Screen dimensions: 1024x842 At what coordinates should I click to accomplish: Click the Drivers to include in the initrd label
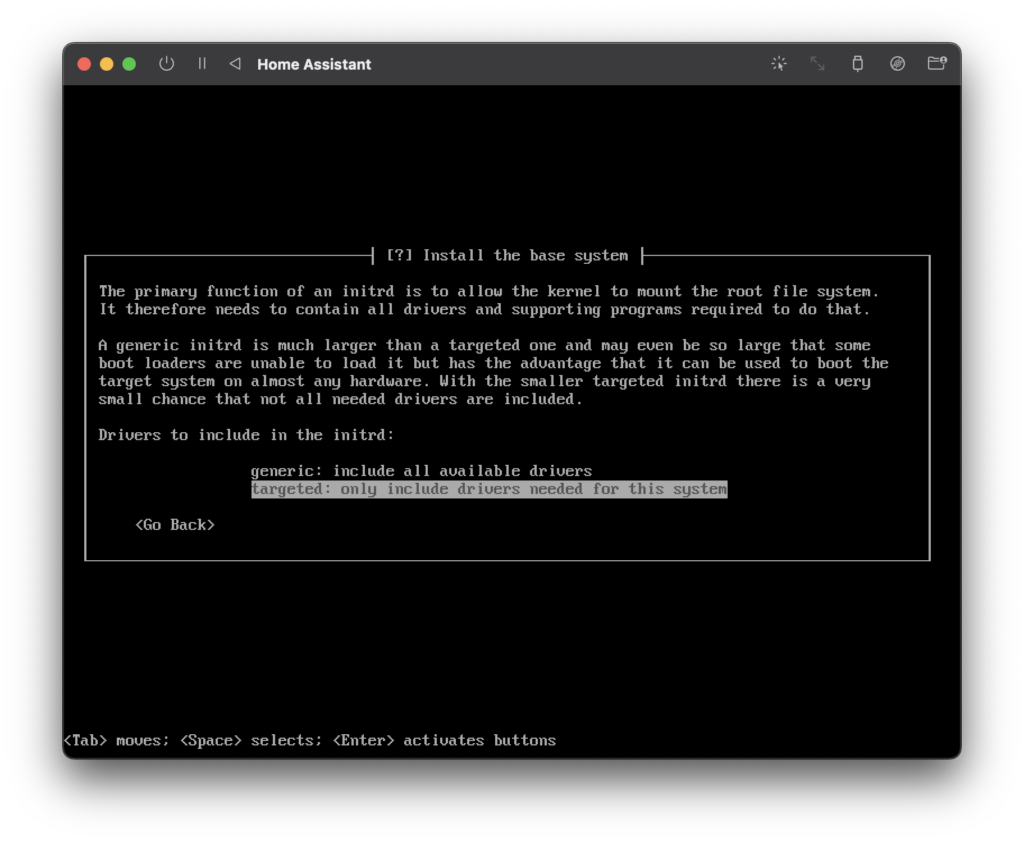(246, 435)
